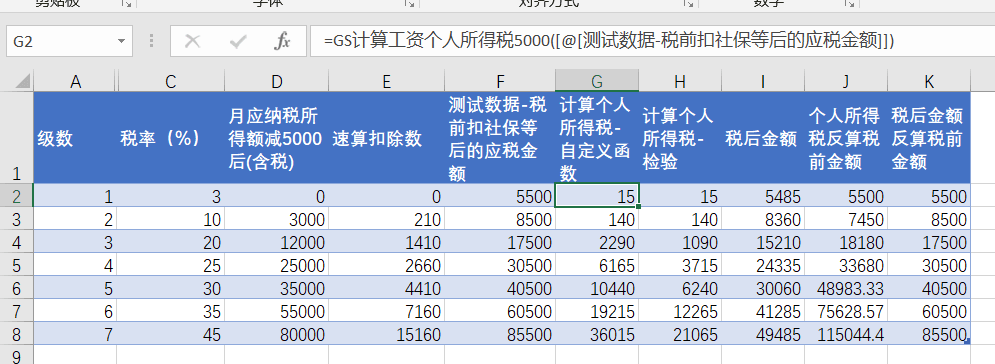Click cell with value 25000

click(277, 264)
